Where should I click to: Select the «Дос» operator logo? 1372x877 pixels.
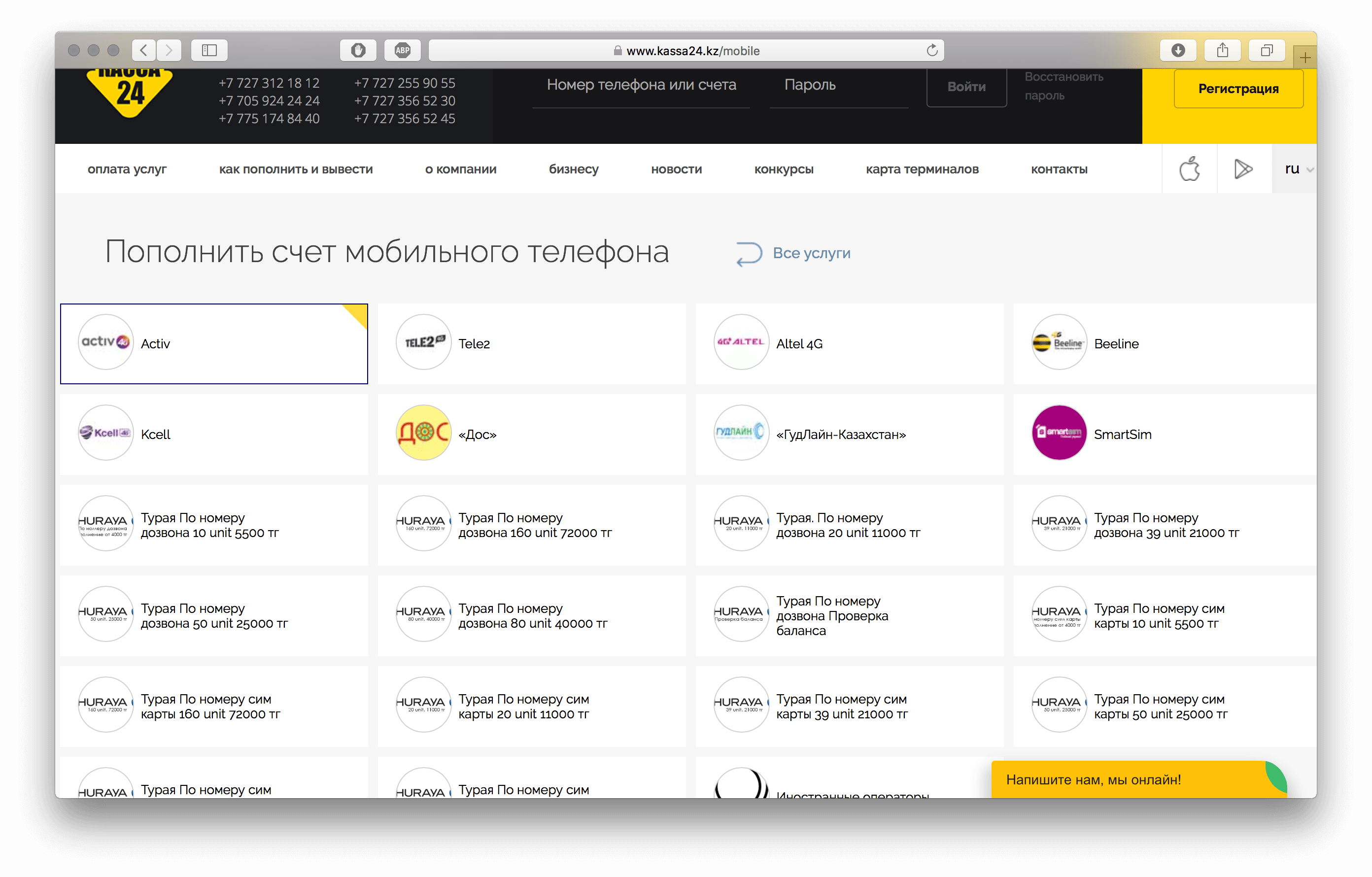point(423,433)
